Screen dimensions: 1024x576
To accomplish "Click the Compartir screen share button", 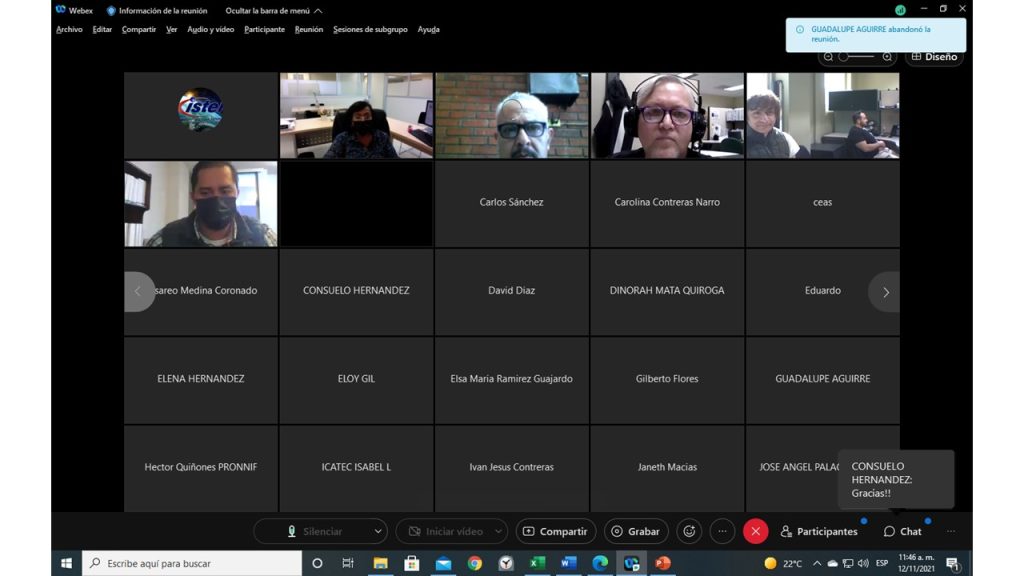I will [x=556, y=532].
